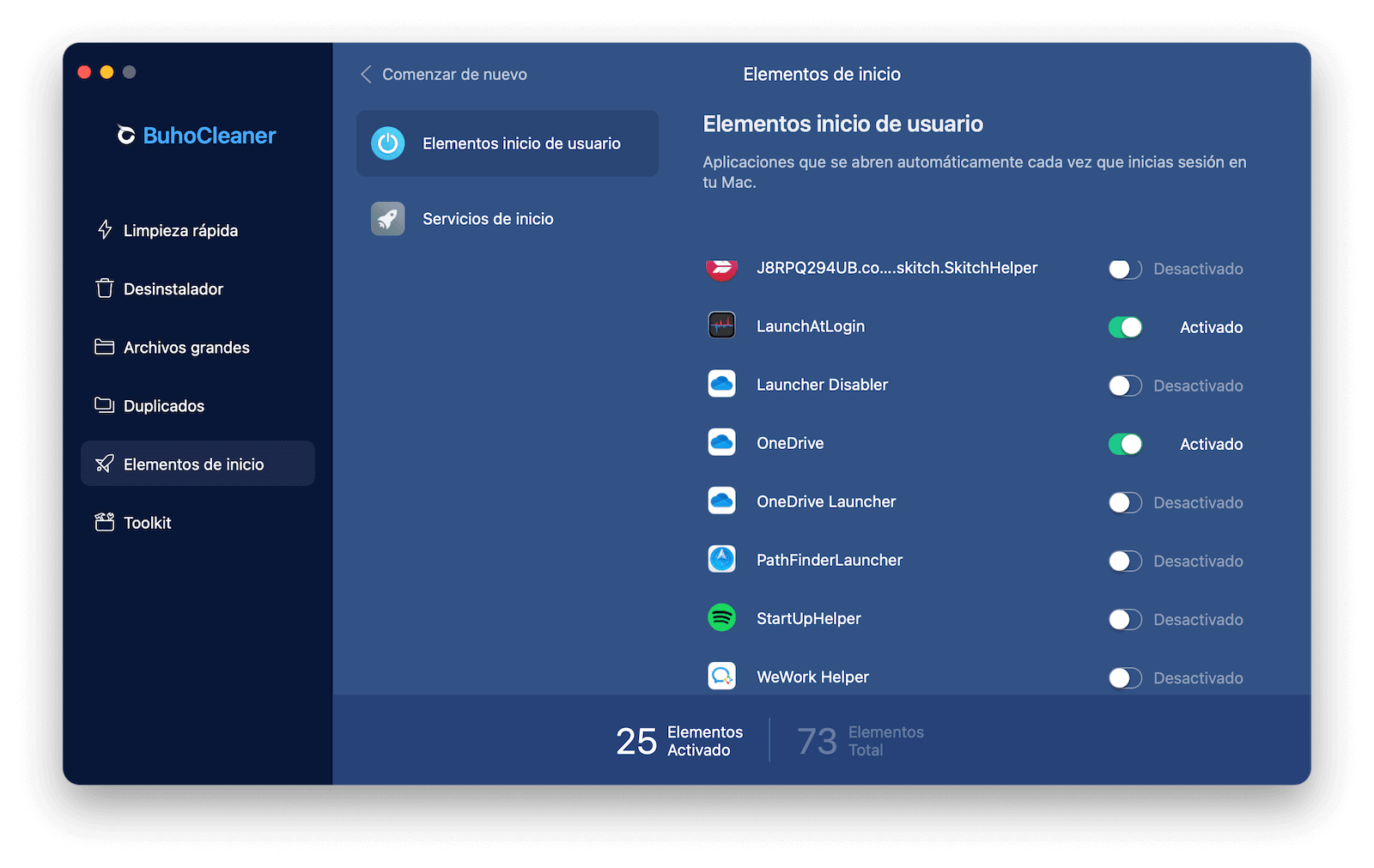This screenshot has height=868, width=1374.
Task: Click the Limpieza rápida lightning icon
Action: pyautogui.click(x=105, y=230)
